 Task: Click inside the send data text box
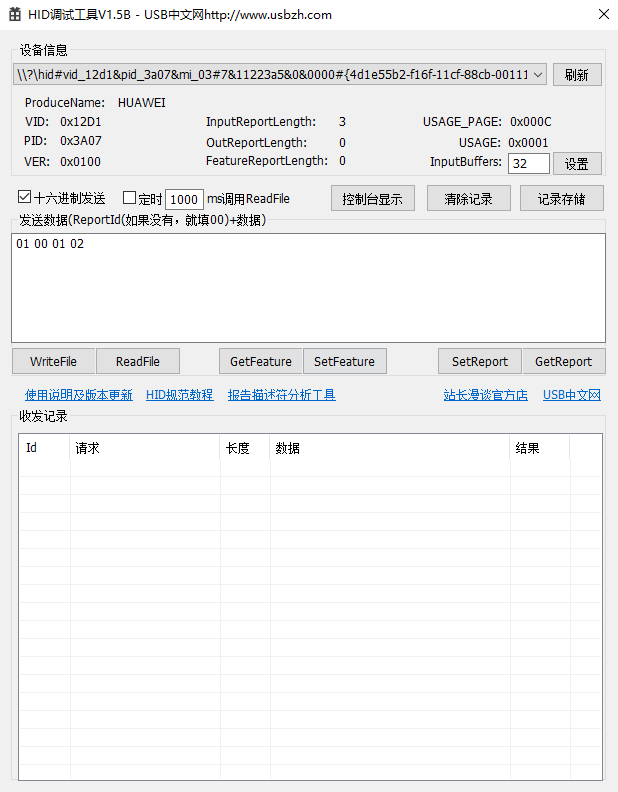pos(308,288)
